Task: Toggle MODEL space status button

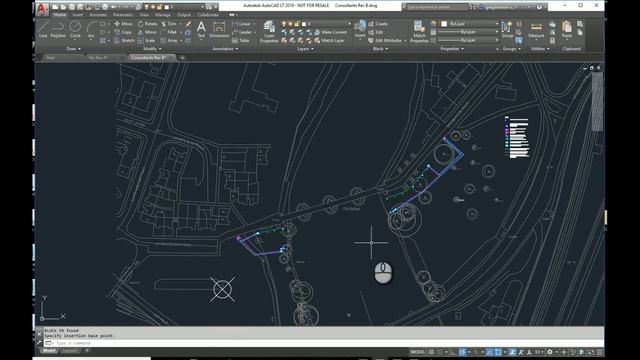Action: tap(418, 352)
